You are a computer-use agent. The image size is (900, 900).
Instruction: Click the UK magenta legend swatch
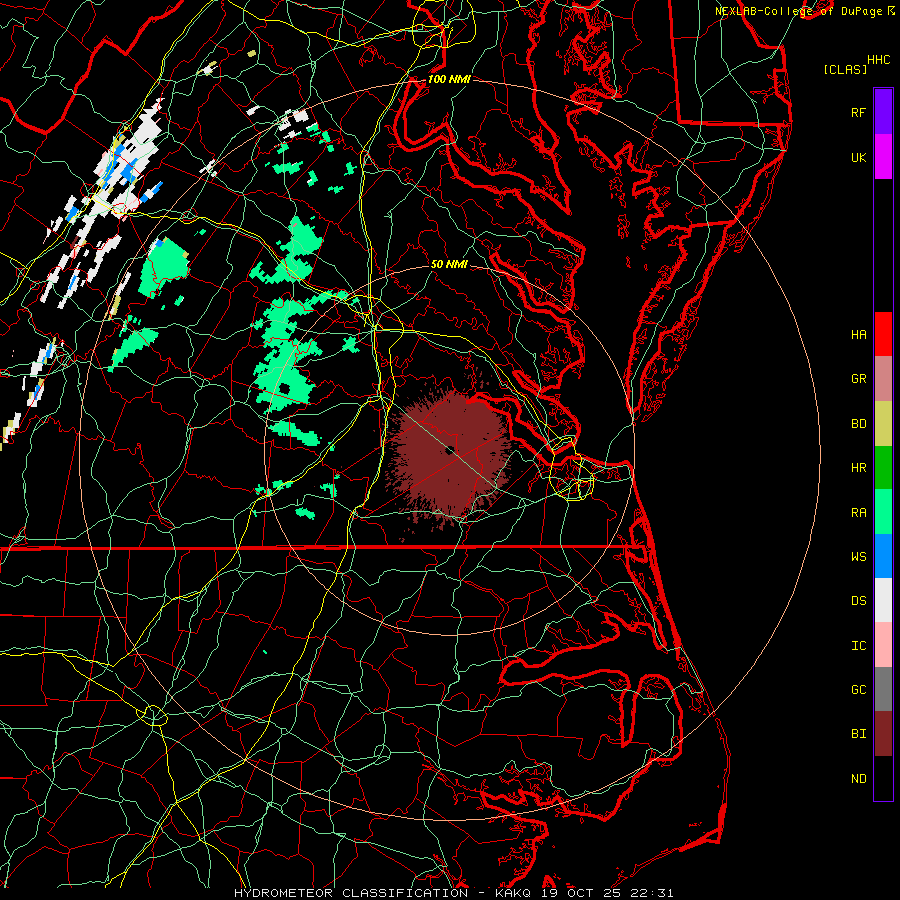[883, 157]
